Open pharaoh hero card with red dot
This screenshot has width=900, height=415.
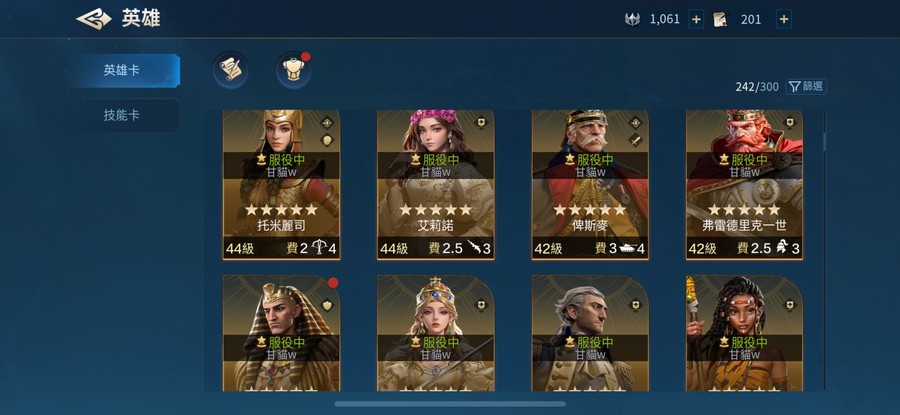(281, 333)
